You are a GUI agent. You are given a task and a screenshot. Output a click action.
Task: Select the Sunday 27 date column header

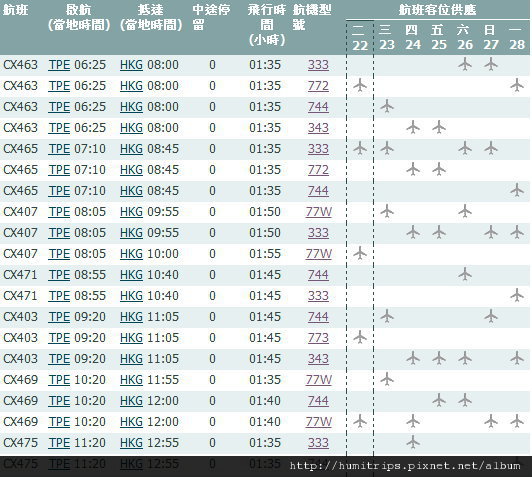pos(491,37)
